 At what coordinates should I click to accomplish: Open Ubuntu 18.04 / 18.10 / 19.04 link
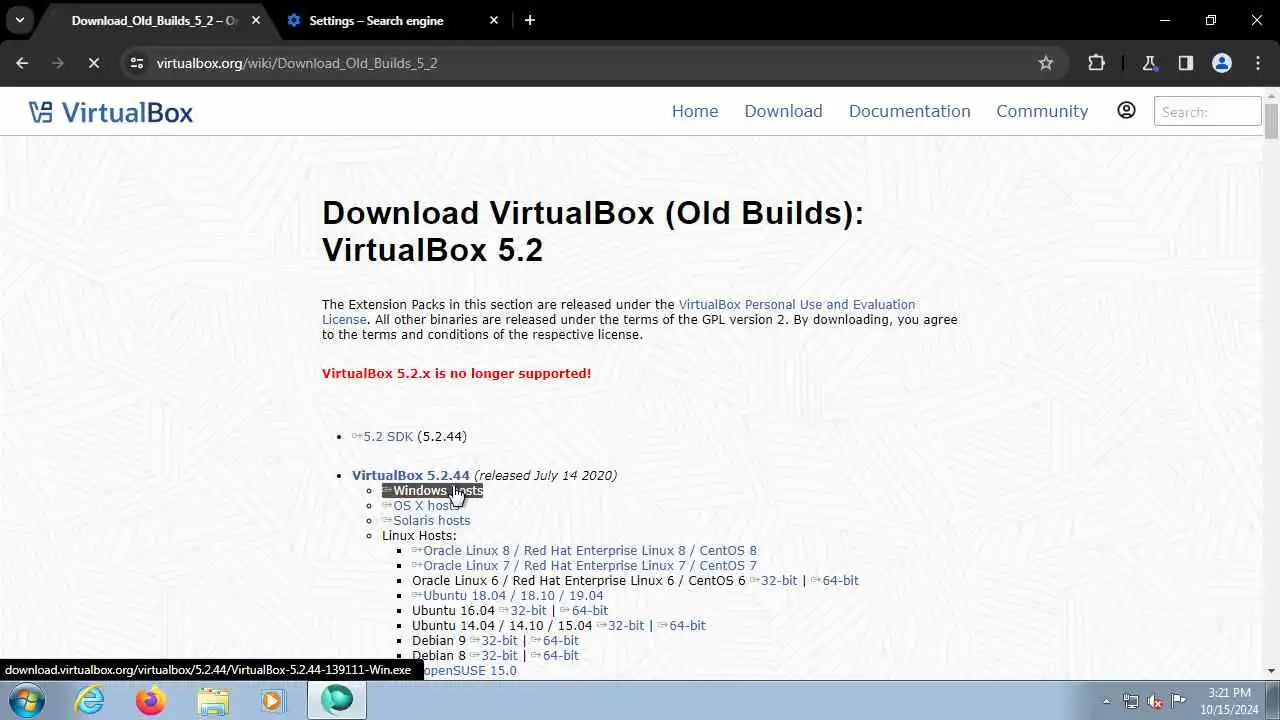pyautogui.click(x=508, y=595)
